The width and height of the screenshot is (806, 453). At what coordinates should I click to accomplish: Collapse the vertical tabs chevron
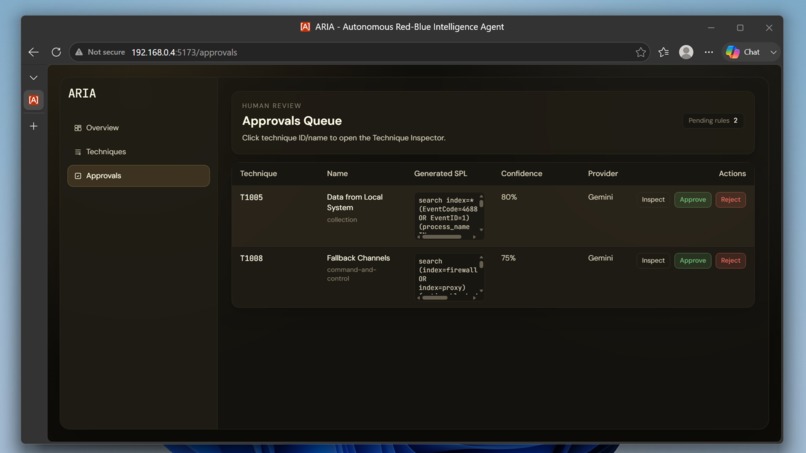tap(33, 78)
